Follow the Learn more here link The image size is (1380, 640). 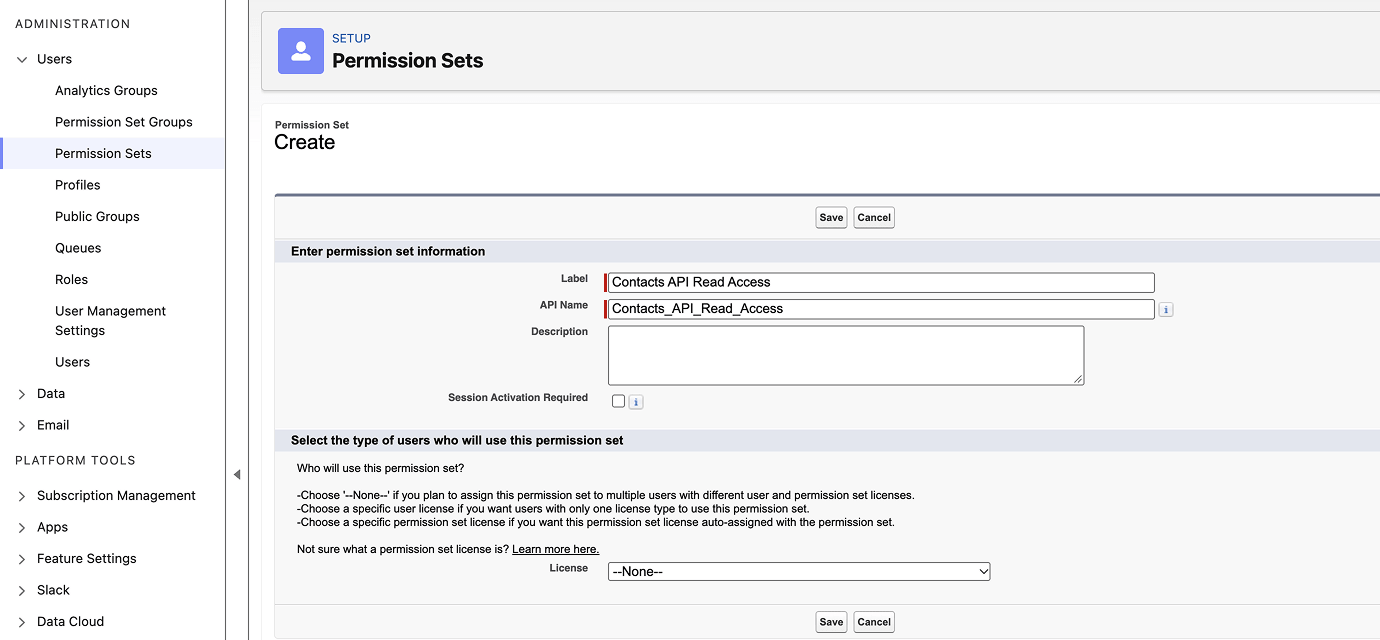point(555,549)
